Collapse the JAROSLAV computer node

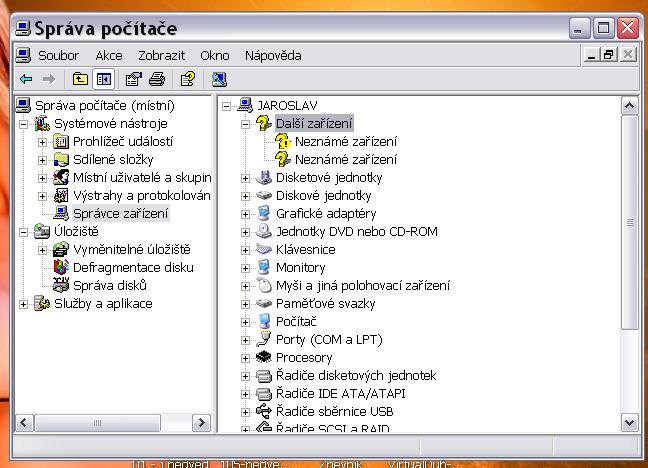point(226,106)
